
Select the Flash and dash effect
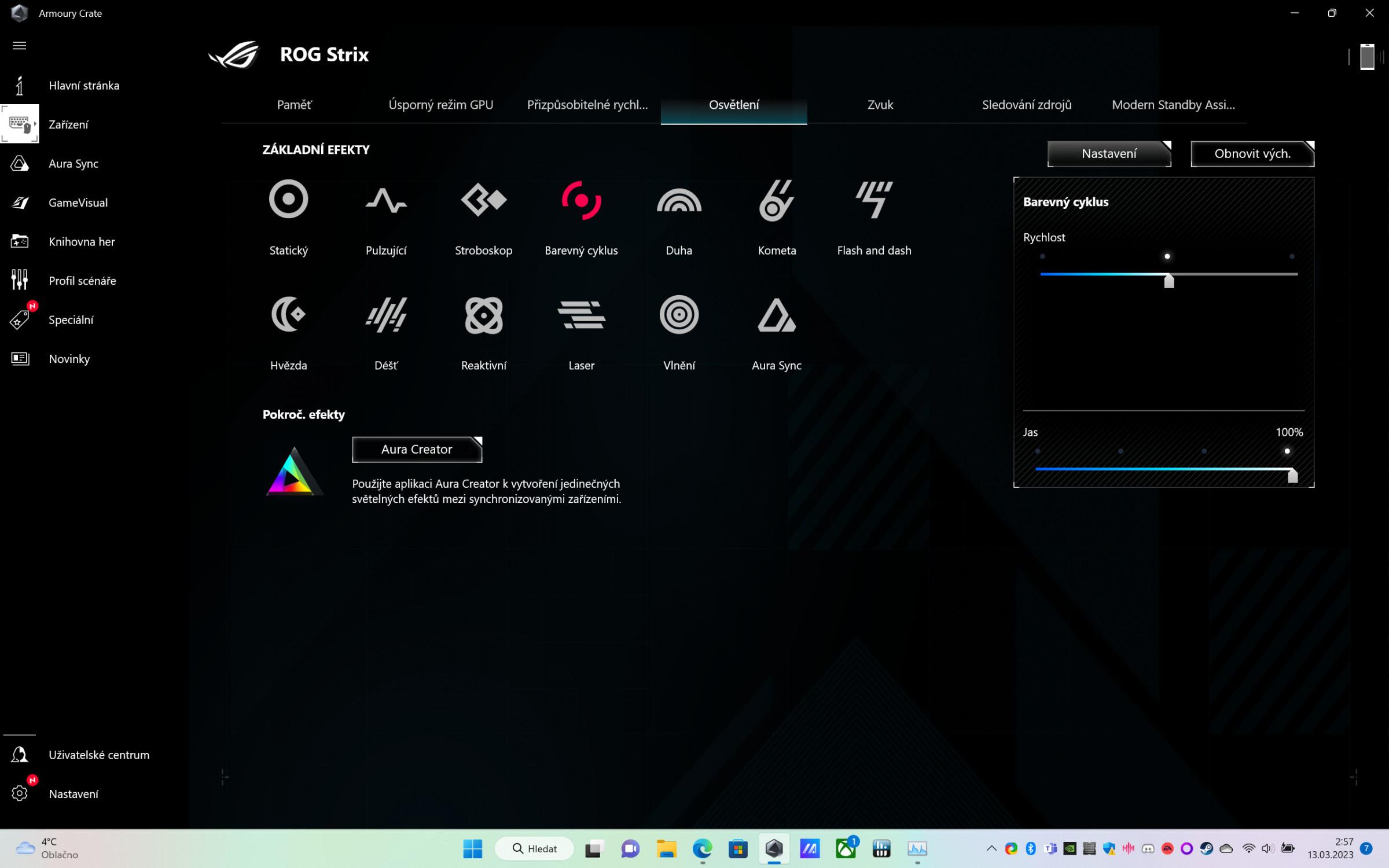[874, 200]
